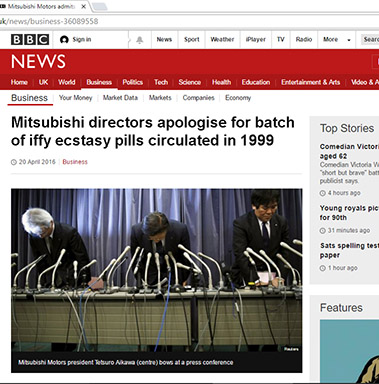Open the Companies subsection
This screenshot has height=384, width=379.
198,98
